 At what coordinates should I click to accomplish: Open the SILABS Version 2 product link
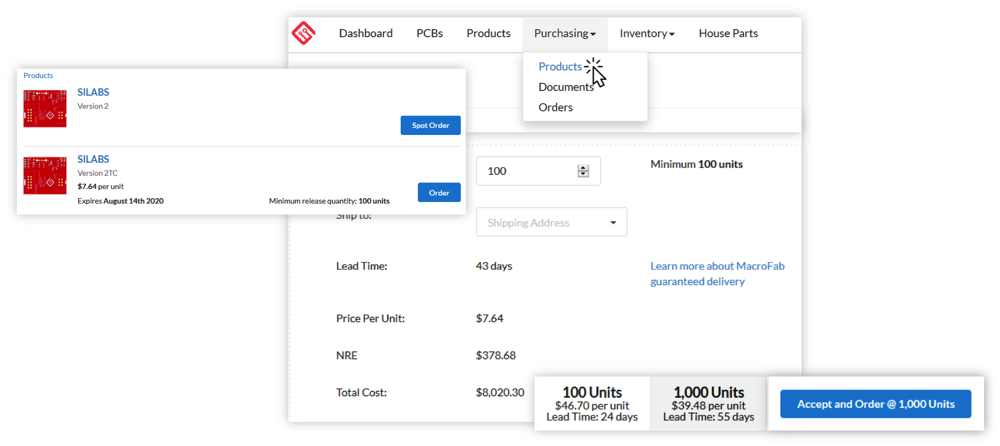click(x=94, y=92)
